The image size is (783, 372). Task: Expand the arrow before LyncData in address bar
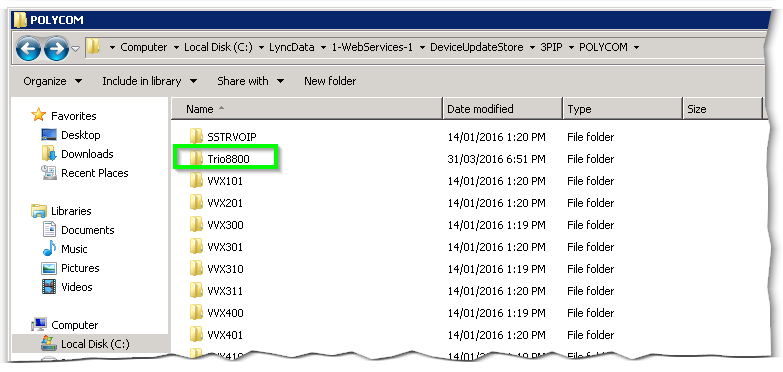pyautogui.click(x=261, y=48)
